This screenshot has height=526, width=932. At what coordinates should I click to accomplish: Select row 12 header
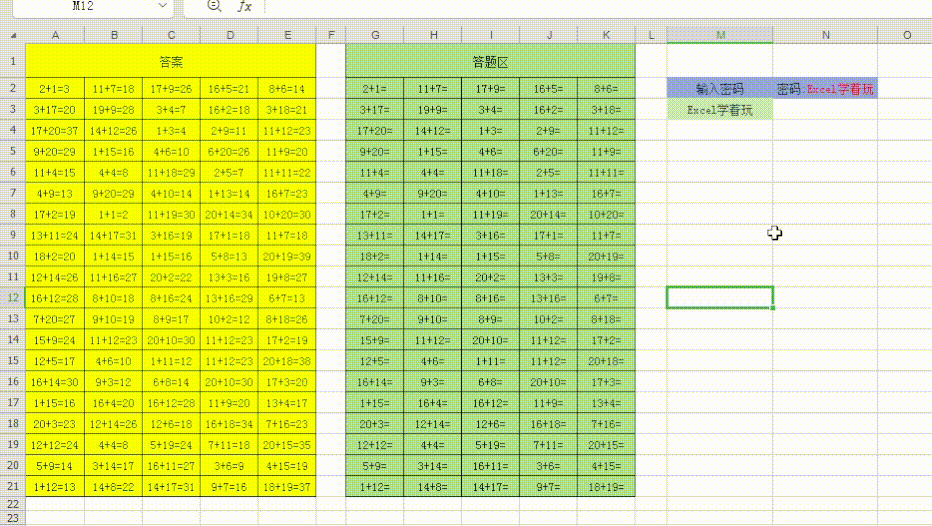[x=12, y=298]
